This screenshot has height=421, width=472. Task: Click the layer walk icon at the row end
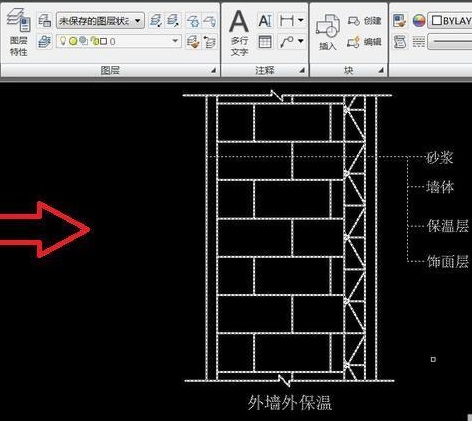[210, 42]
